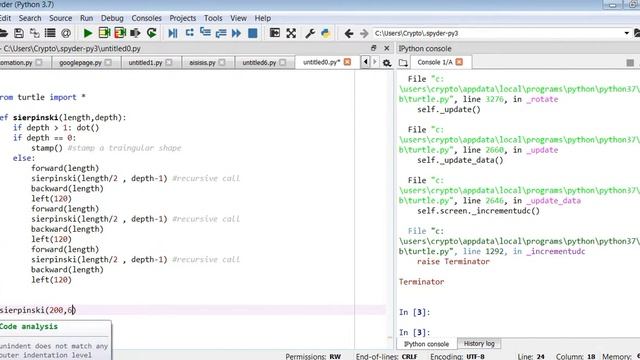Open the file list icon in toolbar

pos(50,33)
